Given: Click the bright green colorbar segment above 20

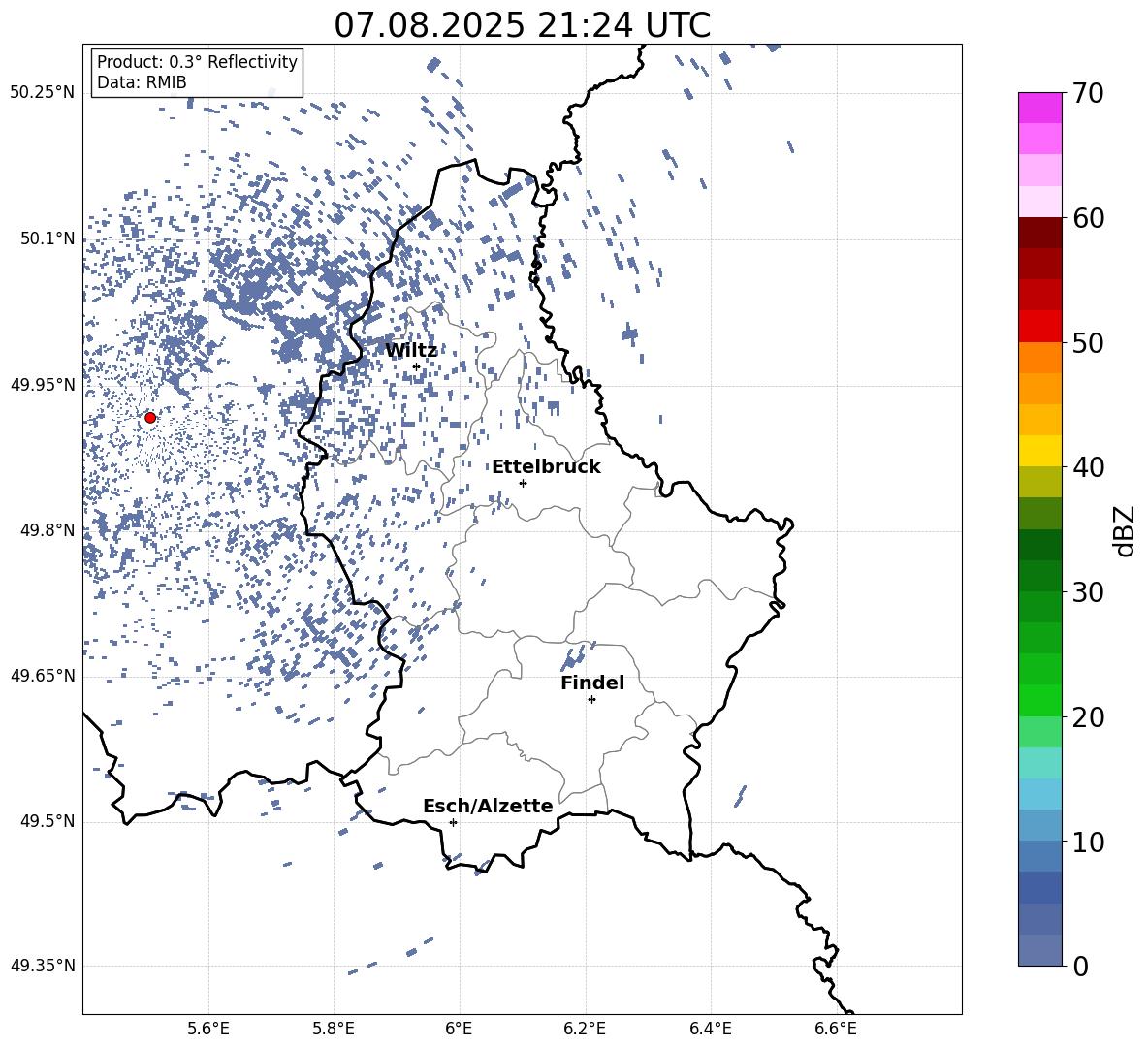Looking at the screenshot, I should tap(1039, 700).
